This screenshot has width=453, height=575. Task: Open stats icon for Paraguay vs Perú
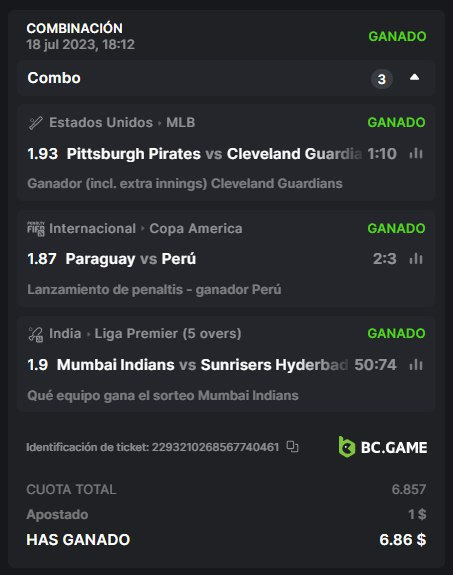(416, 259)
